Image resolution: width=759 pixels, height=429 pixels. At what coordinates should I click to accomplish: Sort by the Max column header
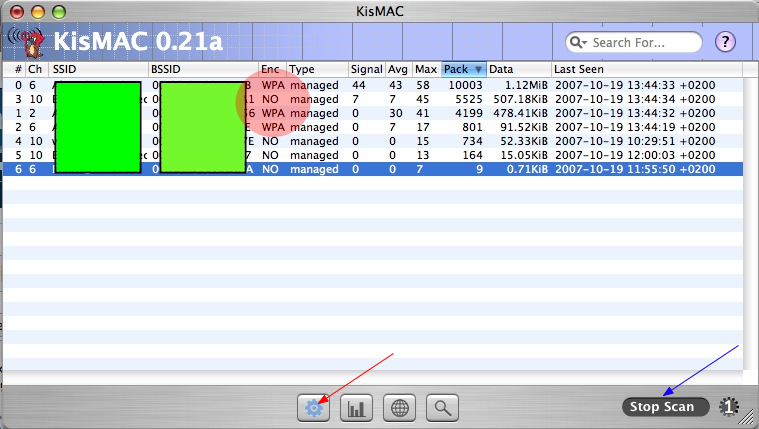(x=426, y=69)
